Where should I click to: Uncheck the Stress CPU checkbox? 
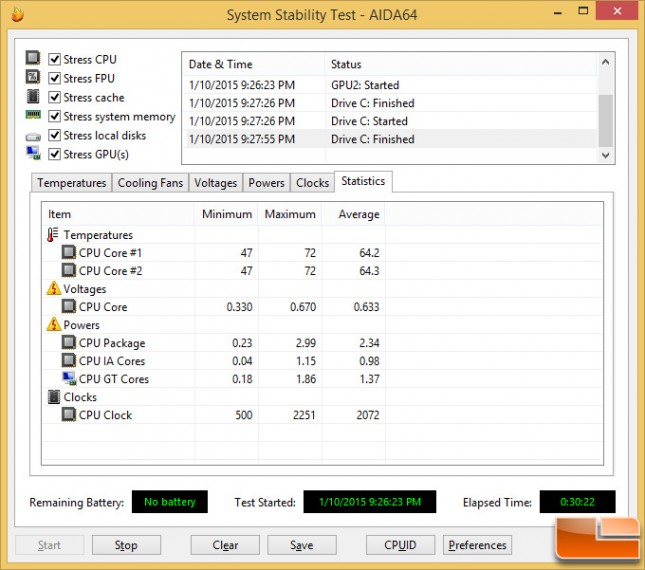click(x=55, y=59)
